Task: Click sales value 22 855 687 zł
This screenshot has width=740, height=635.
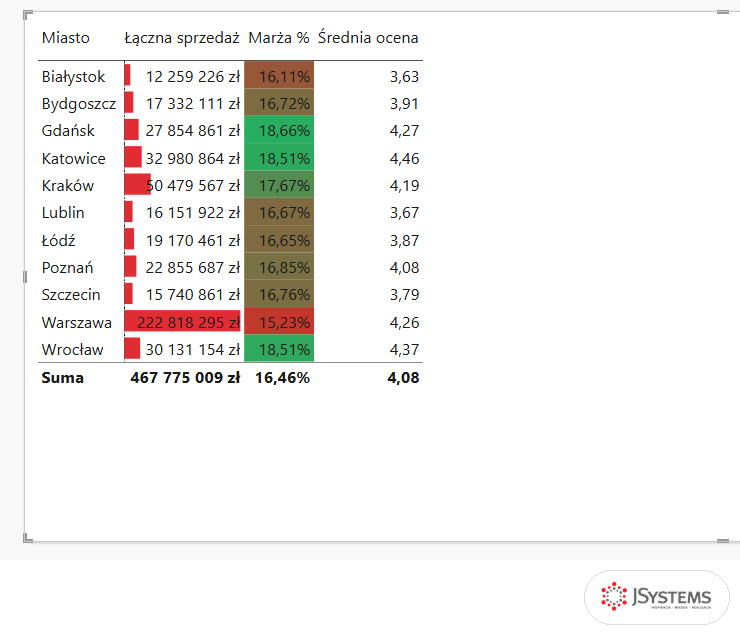Action: click(x=193, y=267)
